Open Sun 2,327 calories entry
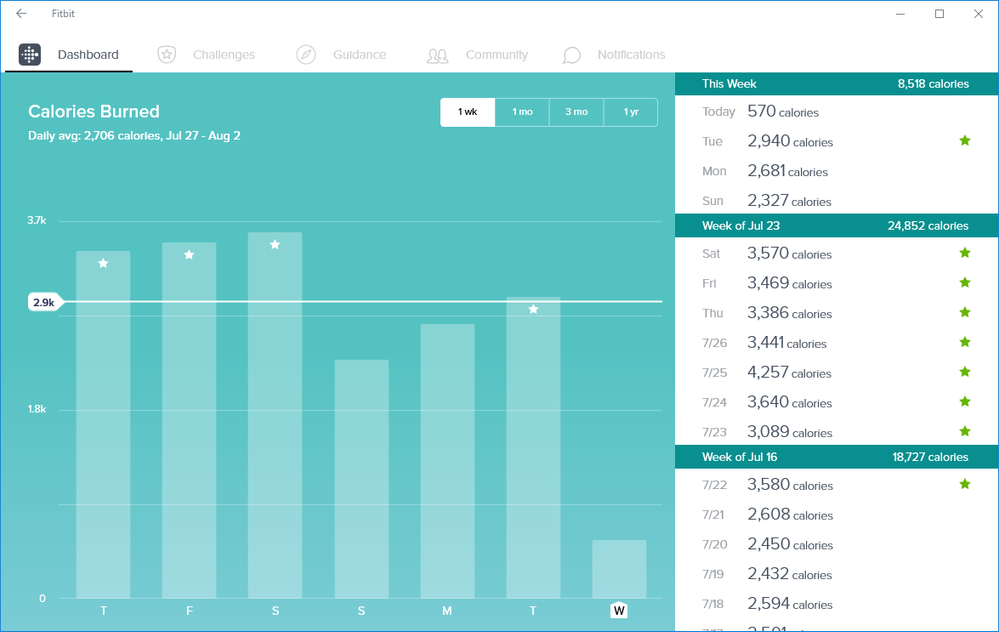The height and width of the screenshot is (632, 999). tap(837, 201)
